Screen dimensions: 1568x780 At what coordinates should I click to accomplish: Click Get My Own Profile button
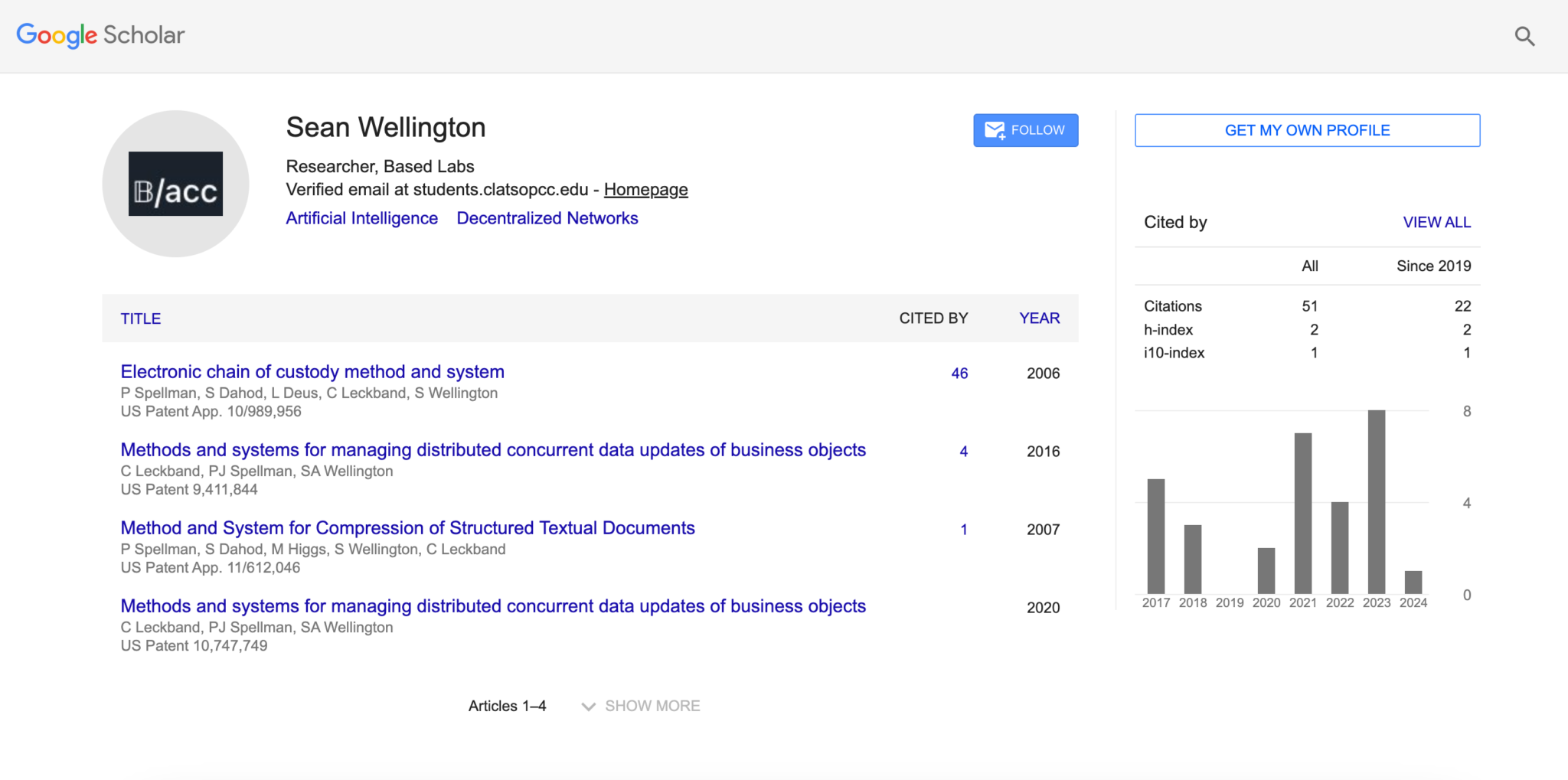point(1307,130)
